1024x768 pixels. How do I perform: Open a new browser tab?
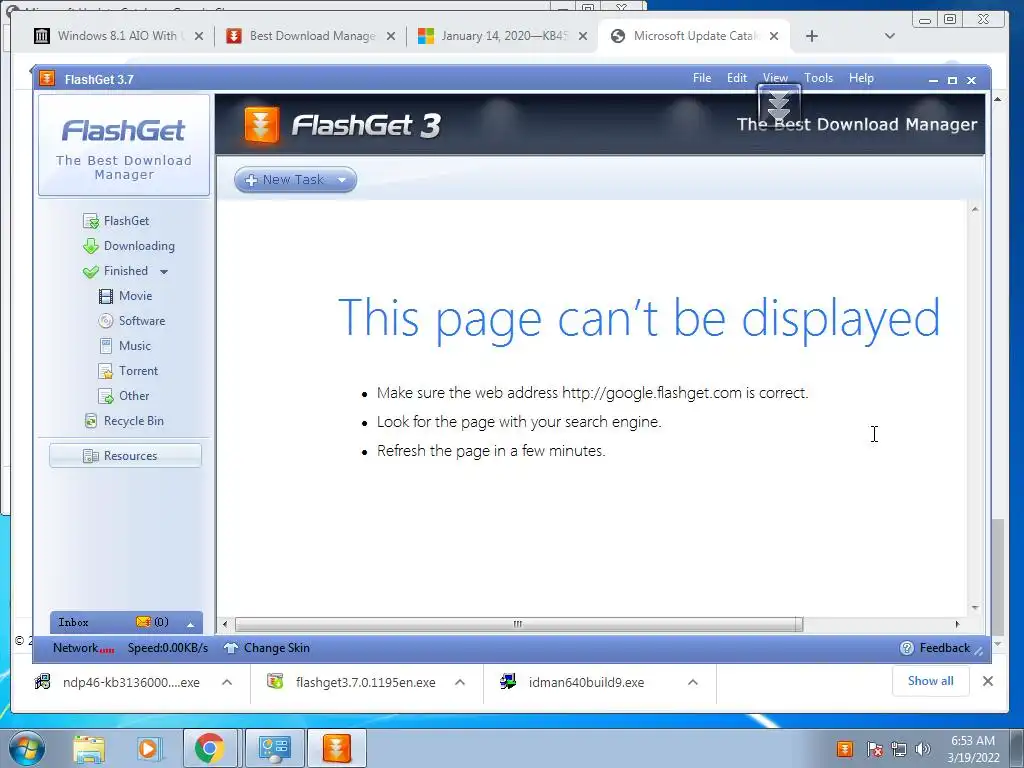pos(812,36)
